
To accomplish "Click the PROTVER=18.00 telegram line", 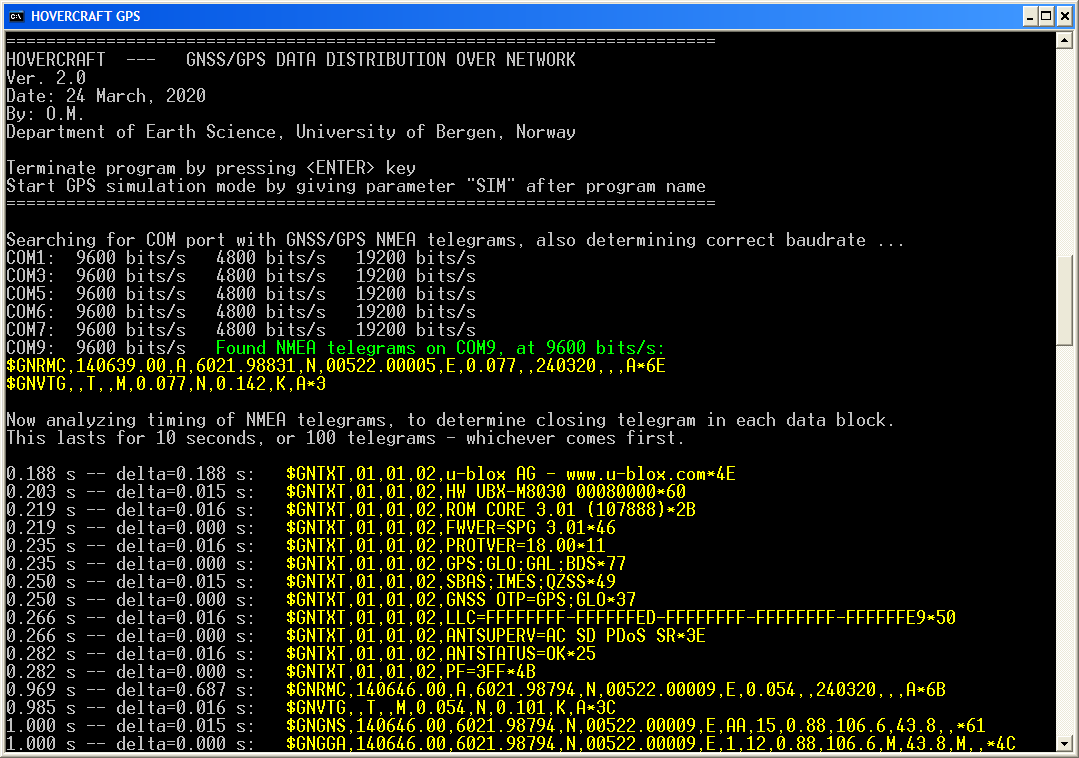I will tap(445, 546).
